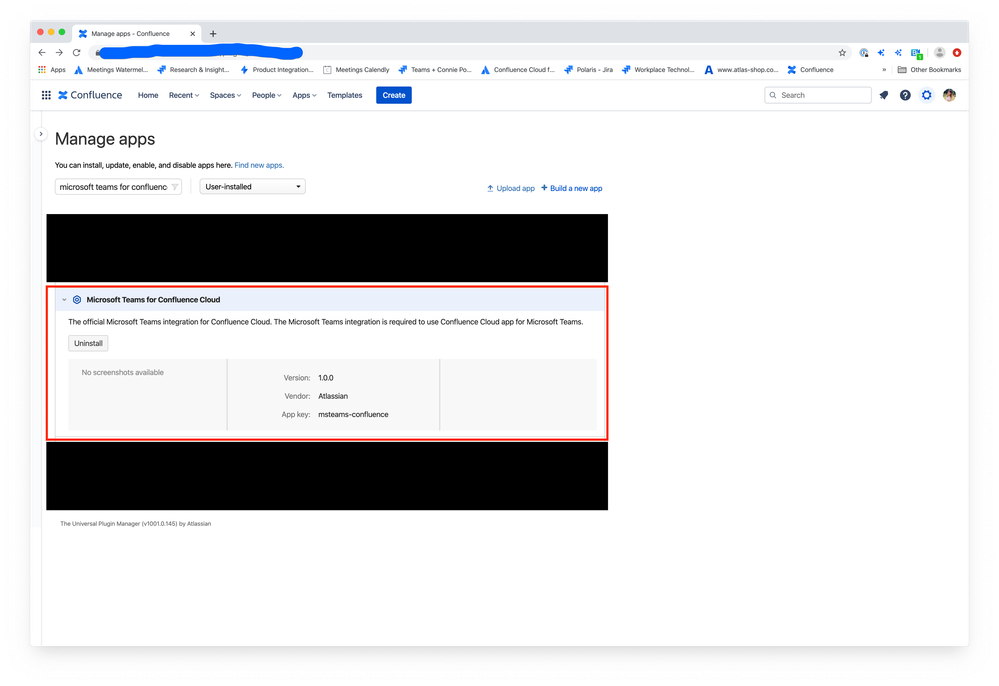999x686 pixels.
Task: Expand the left sidebar arrow
Action: [x=41, y=134]
